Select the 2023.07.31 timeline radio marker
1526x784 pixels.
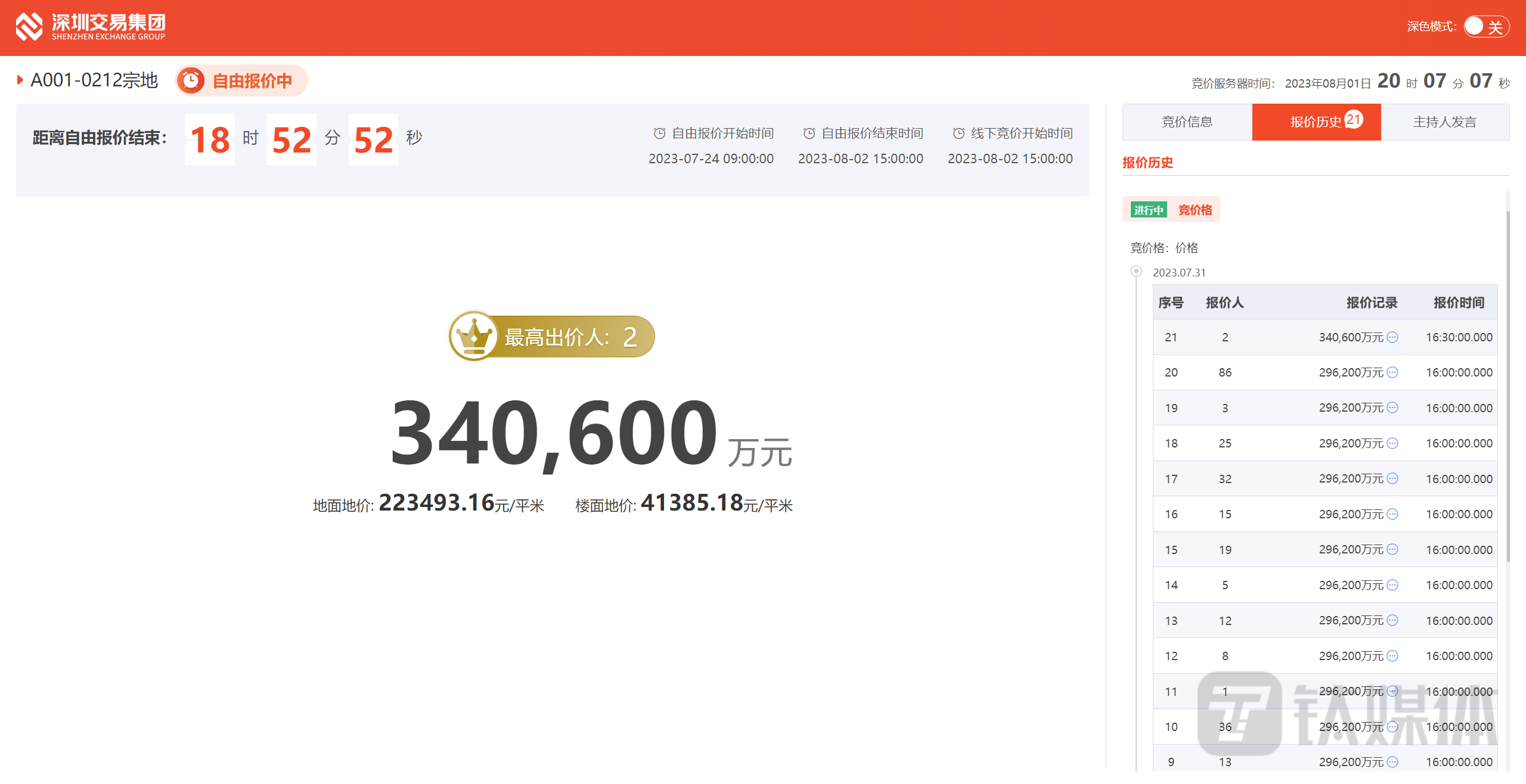coord(1136,271)
